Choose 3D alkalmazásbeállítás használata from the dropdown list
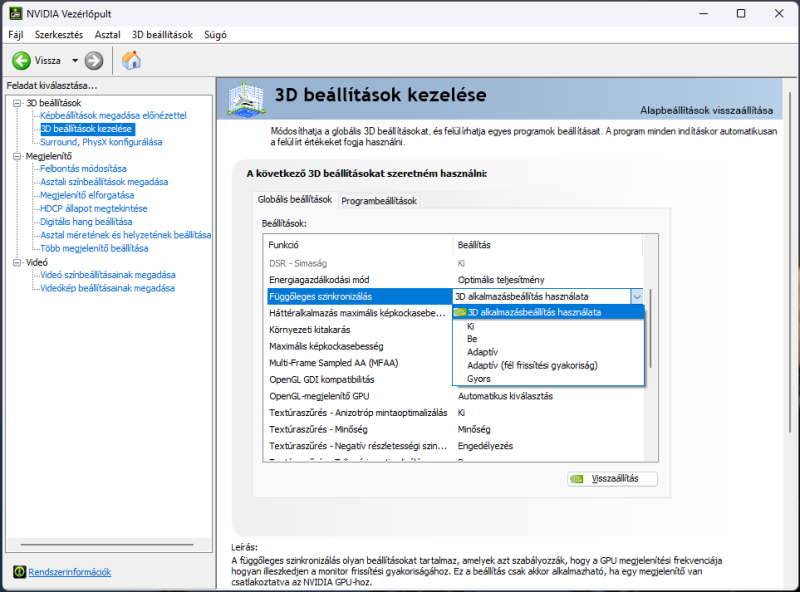Image resolution: width=800 pixels, height=592 pixels. click(548, 312)
